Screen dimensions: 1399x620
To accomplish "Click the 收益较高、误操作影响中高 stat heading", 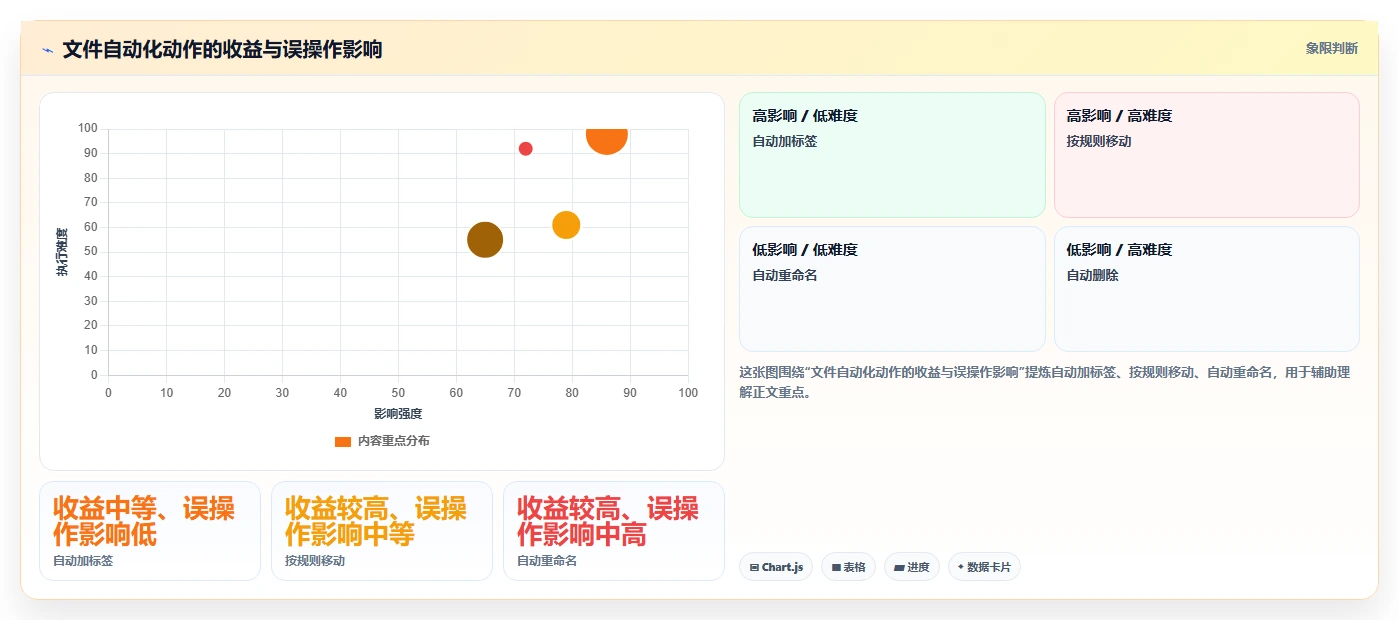I will click(x=608, y=521).
